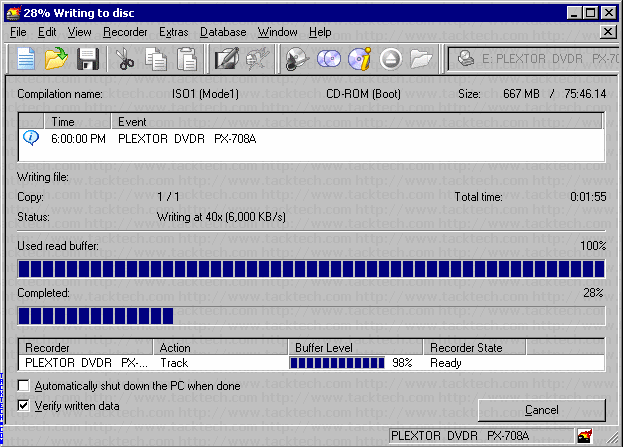Open the Help menu
Image resolution: width=623 pixels, height=447 pixels.
point(320,32)
